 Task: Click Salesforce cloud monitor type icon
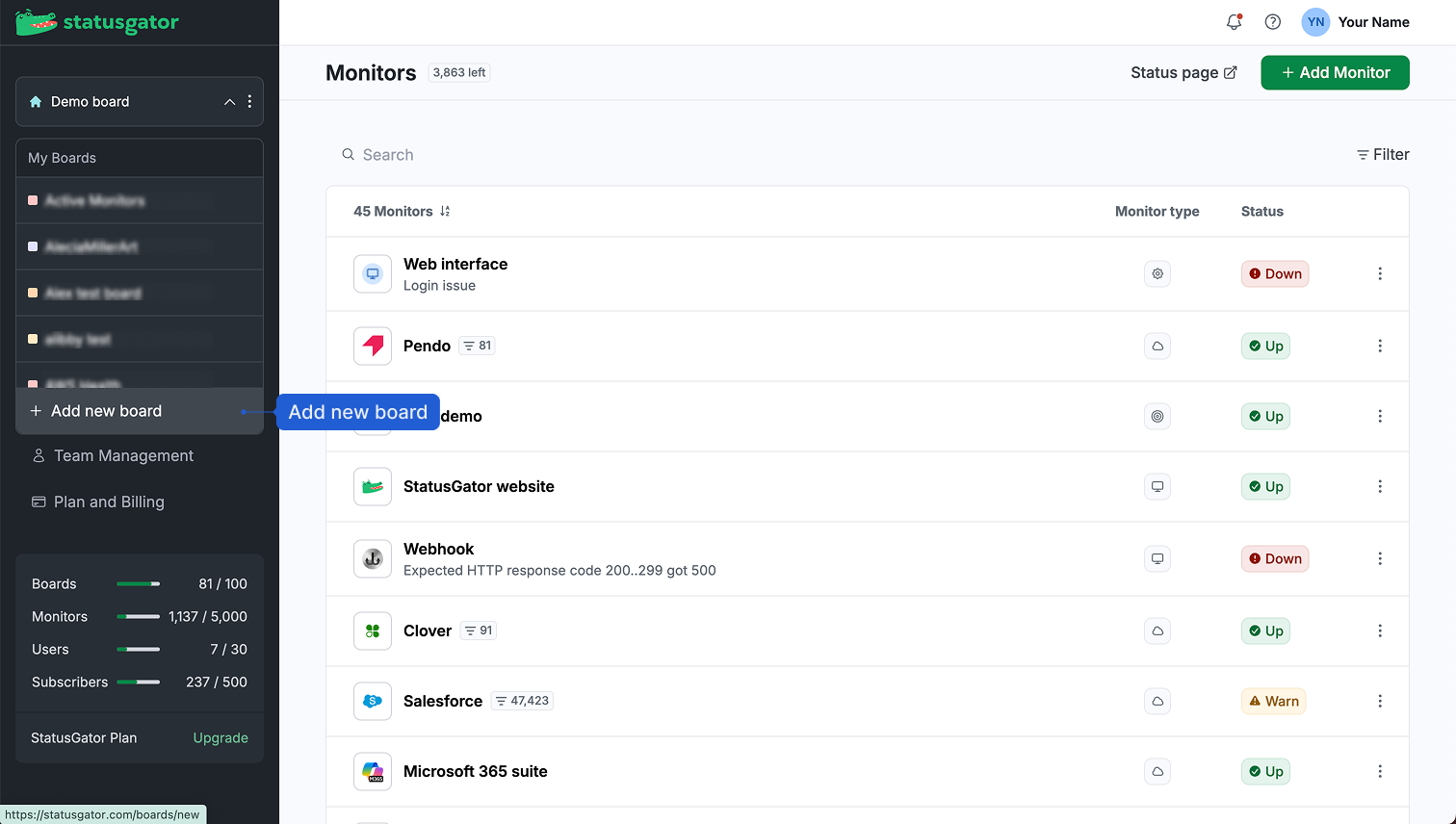tap(1157, 701)
